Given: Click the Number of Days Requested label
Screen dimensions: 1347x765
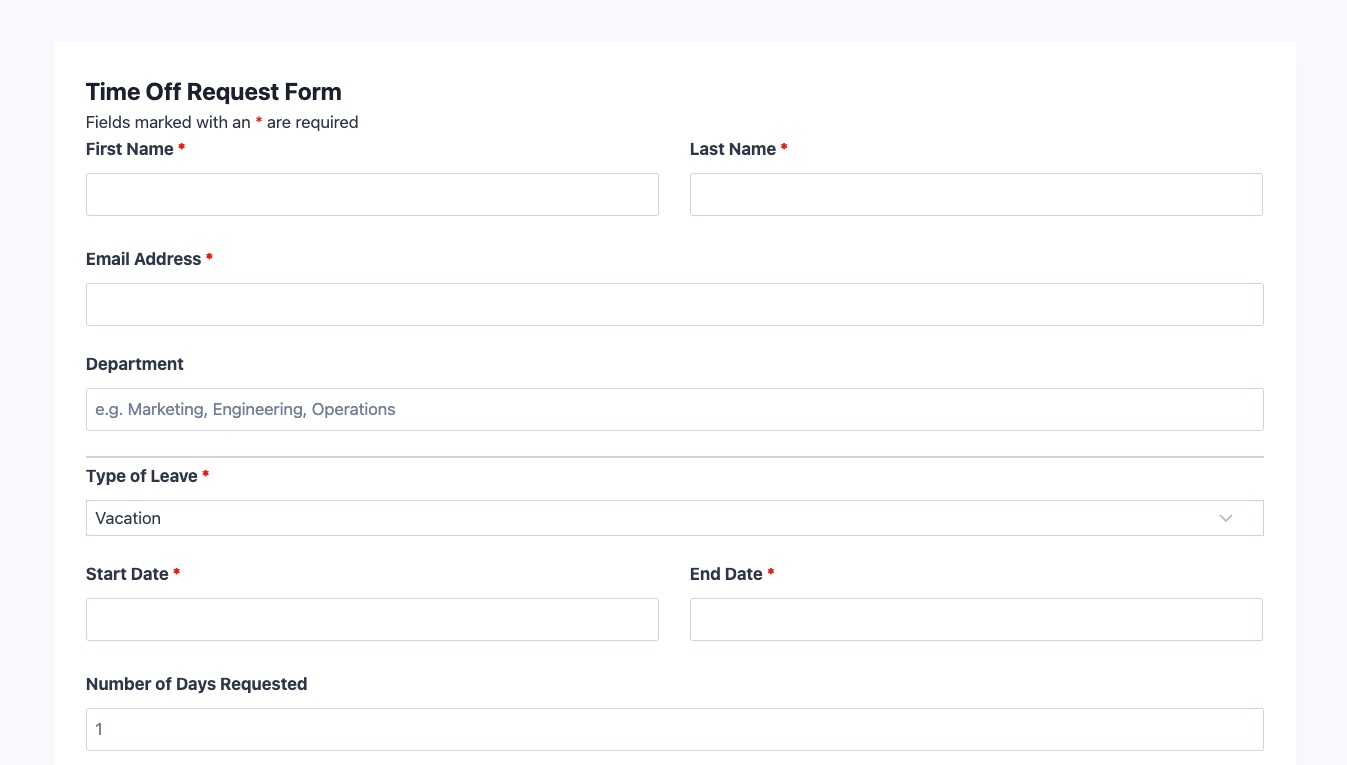Looking at the screenshot, I should 196,684.
